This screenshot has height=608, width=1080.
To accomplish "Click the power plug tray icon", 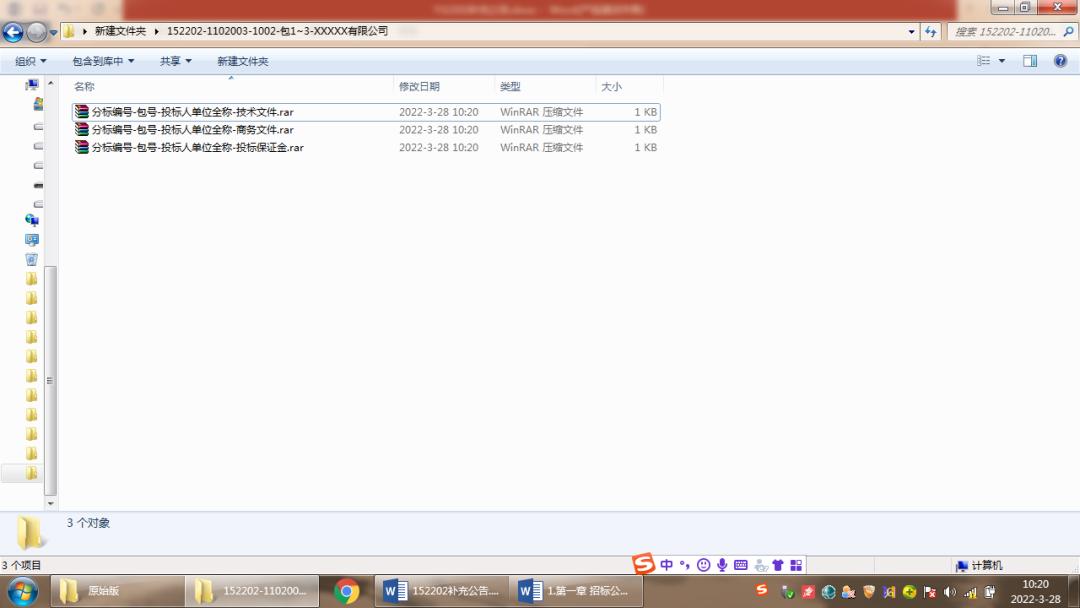I will pyautogui.click(x=990, y=592).
